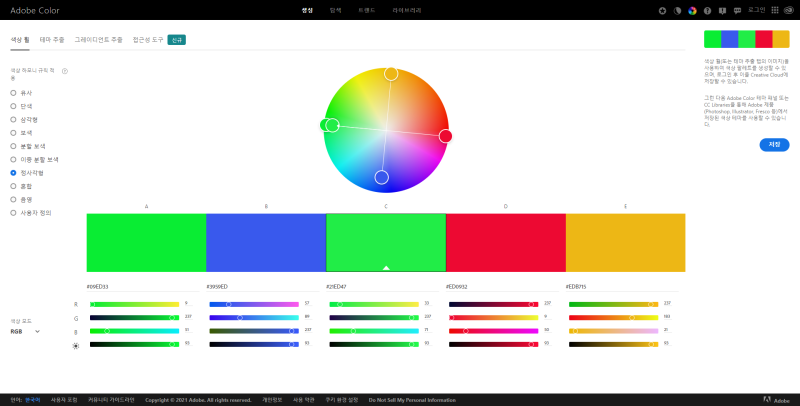Open the dark mode moon icon in header
The height and width of the screenshot is (406, 800).
[x=677, y=10]
